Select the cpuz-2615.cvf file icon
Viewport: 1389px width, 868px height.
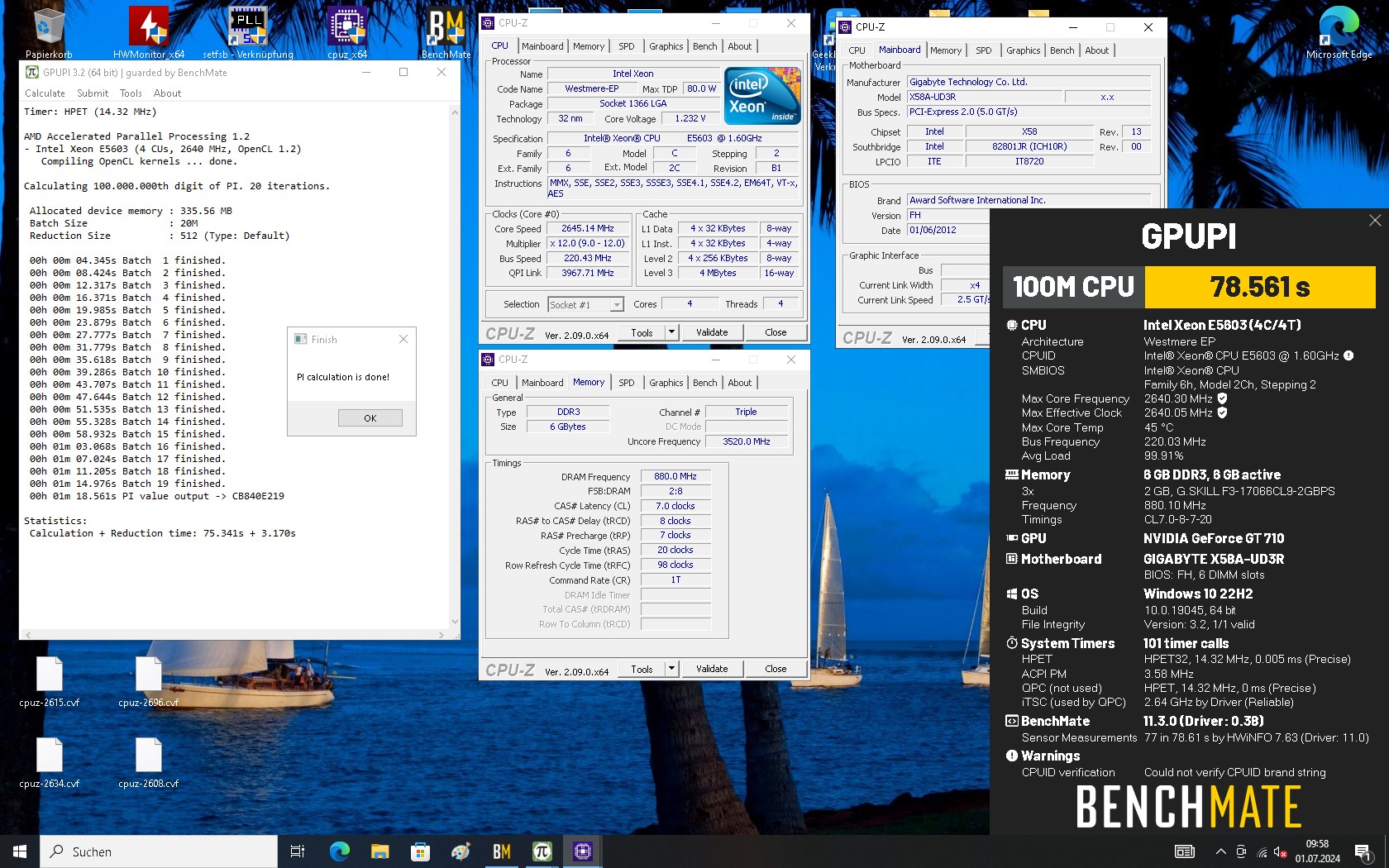pyautogui.click(x=49, y=682)
